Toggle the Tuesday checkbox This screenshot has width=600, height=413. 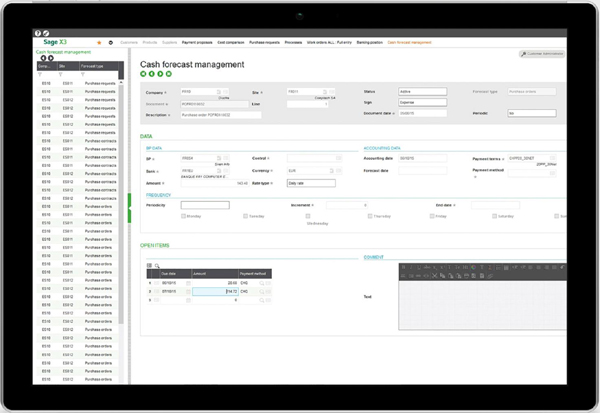245,216
